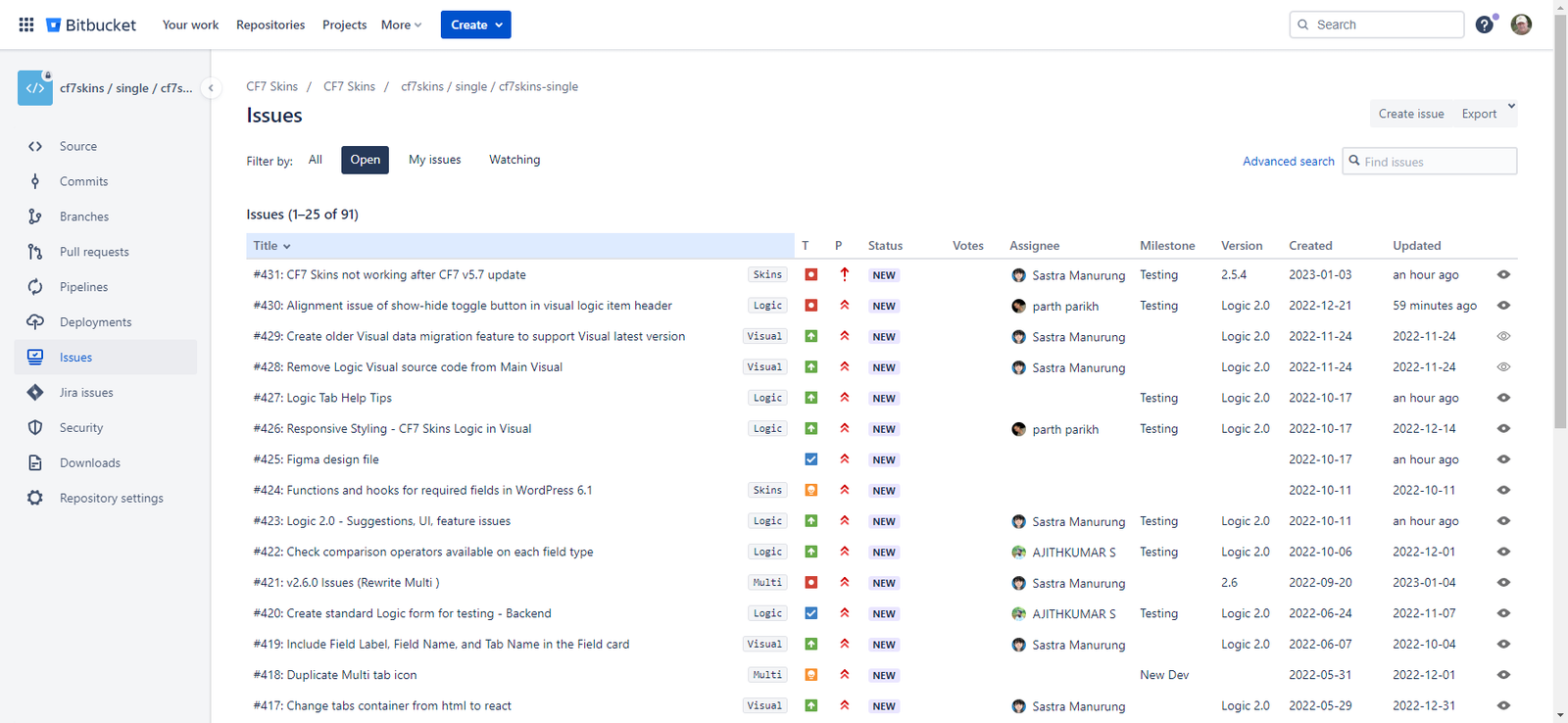Open the help question mark icon

pos(1485,24)
